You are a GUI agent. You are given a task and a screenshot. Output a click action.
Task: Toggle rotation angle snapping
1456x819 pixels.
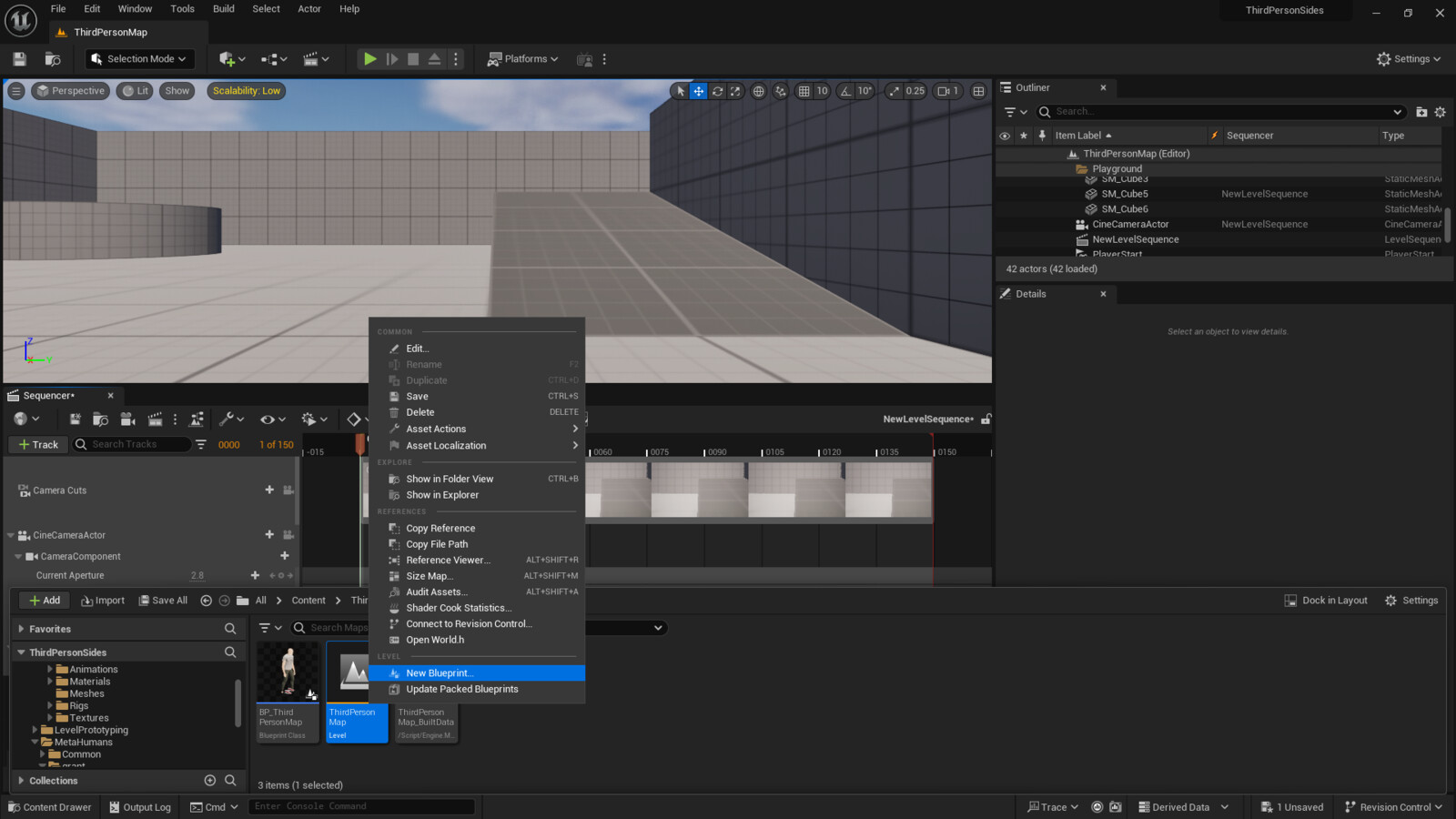[x=846, y=91]
